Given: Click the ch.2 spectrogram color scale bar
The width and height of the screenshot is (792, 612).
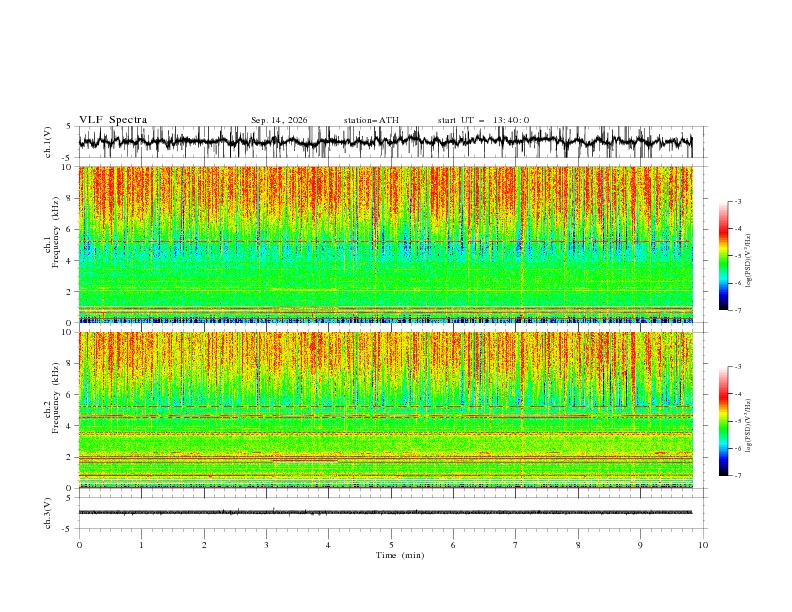Looking at the screenshot, I should pos(723,421).
